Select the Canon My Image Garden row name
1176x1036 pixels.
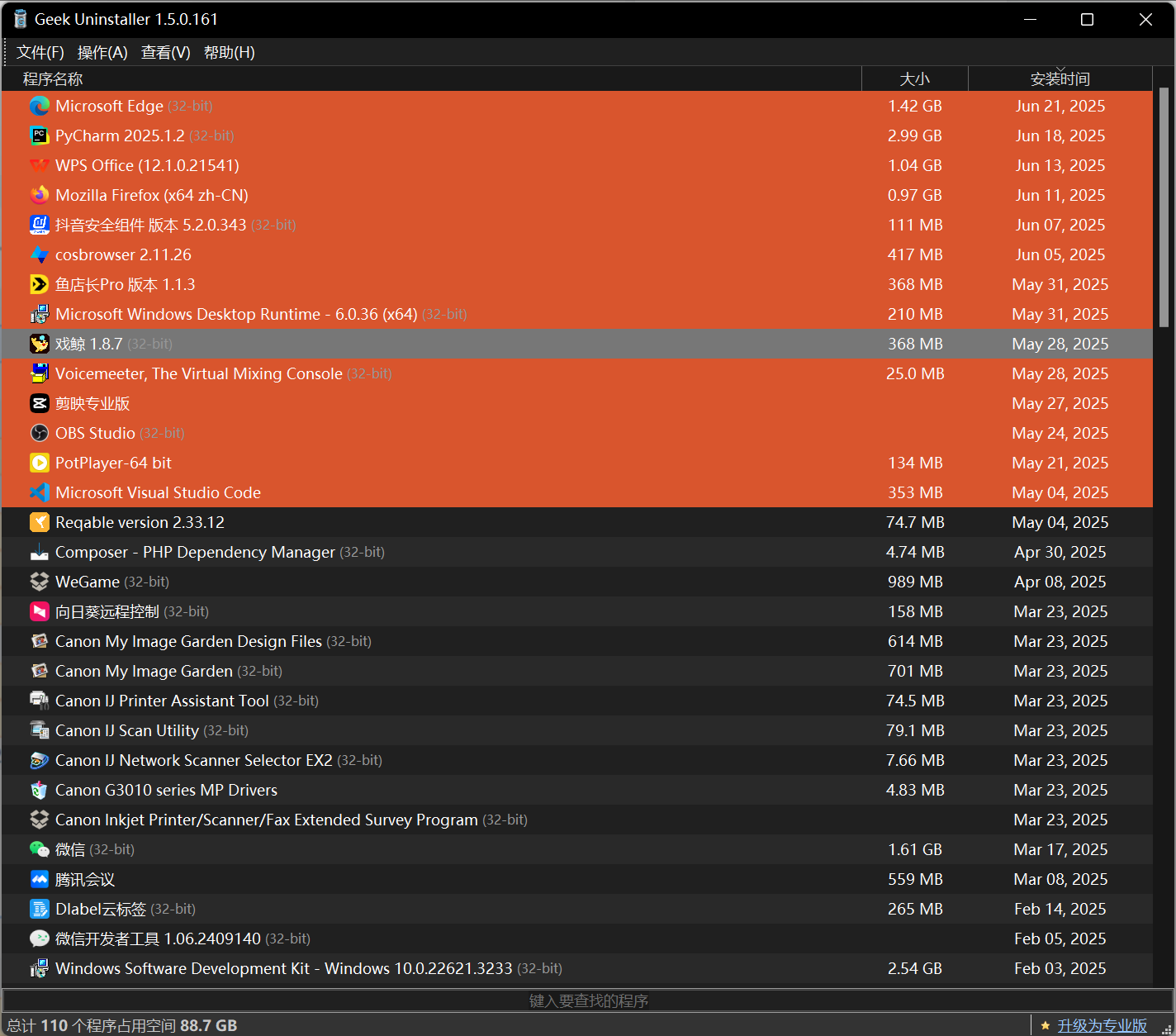pos(144,671)
